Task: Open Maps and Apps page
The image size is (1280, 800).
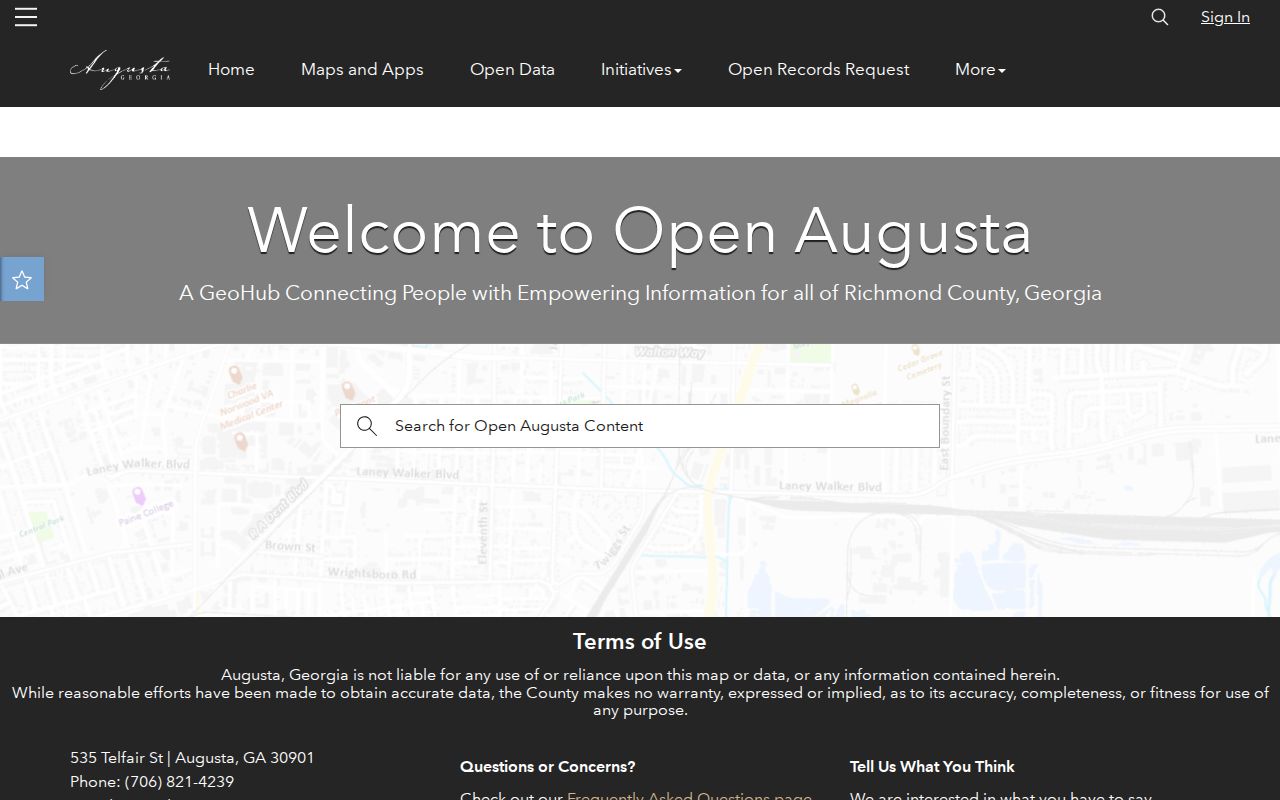Action: click(x=362, y=69)
